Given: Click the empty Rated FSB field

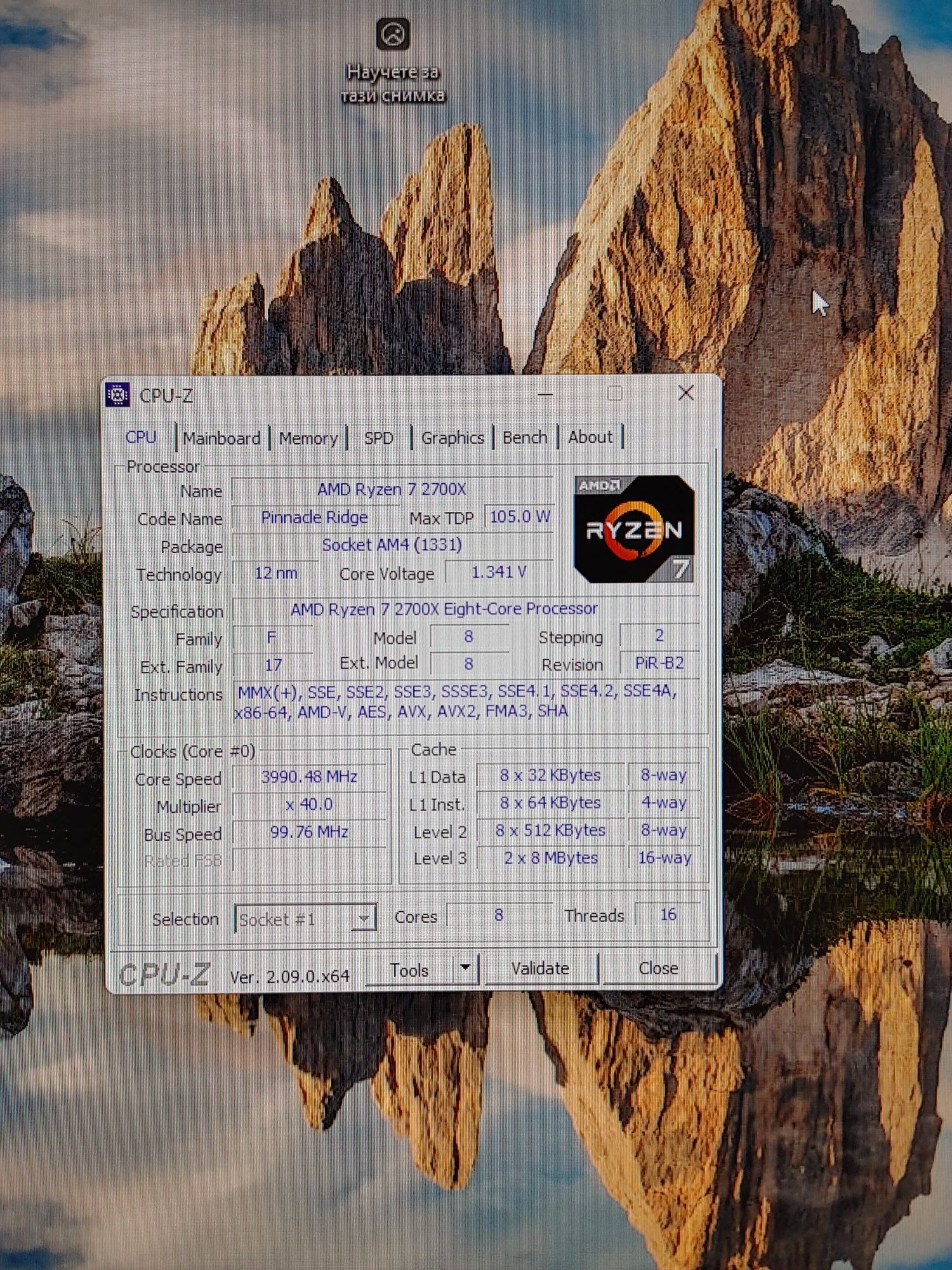Looking at the screenshot, I should click(x=309, y=860).
